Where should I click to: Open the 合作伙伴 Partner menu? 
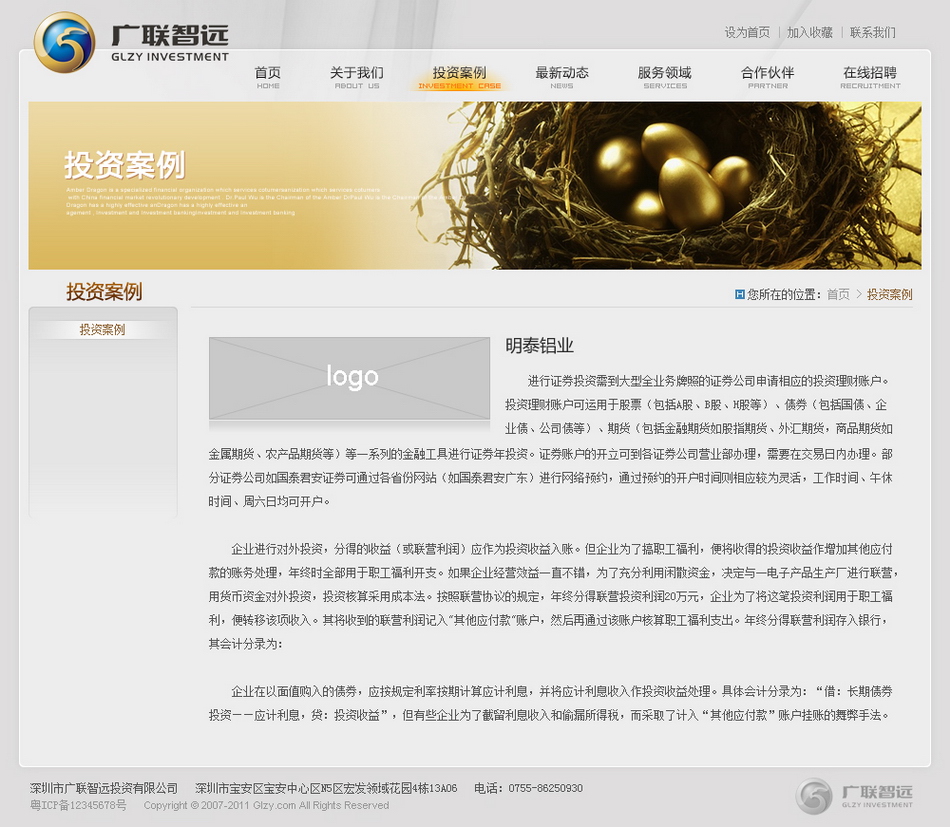[768, 78]
